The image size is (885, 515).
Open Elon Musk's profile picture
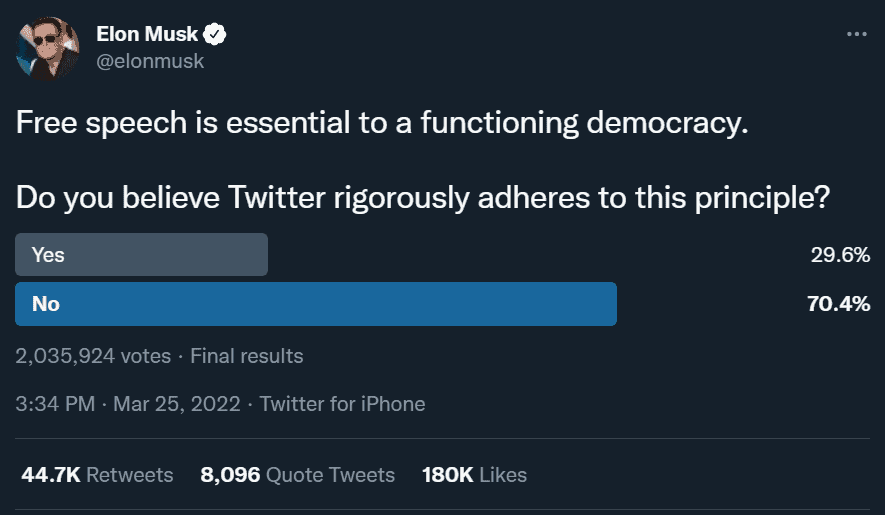(47, 49)
